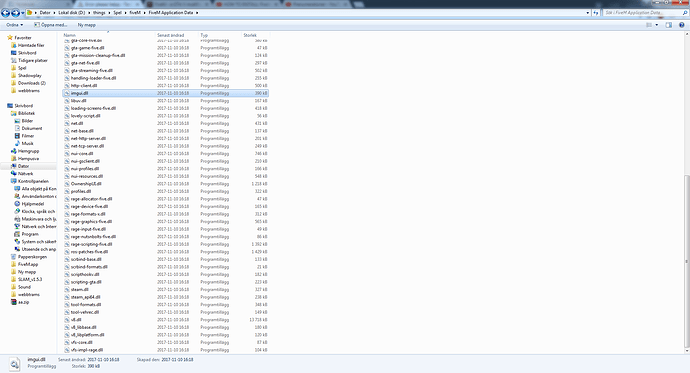Click the Lokal disk (D:) breadcrumb
690x373 pixels.
pos(71,13)
